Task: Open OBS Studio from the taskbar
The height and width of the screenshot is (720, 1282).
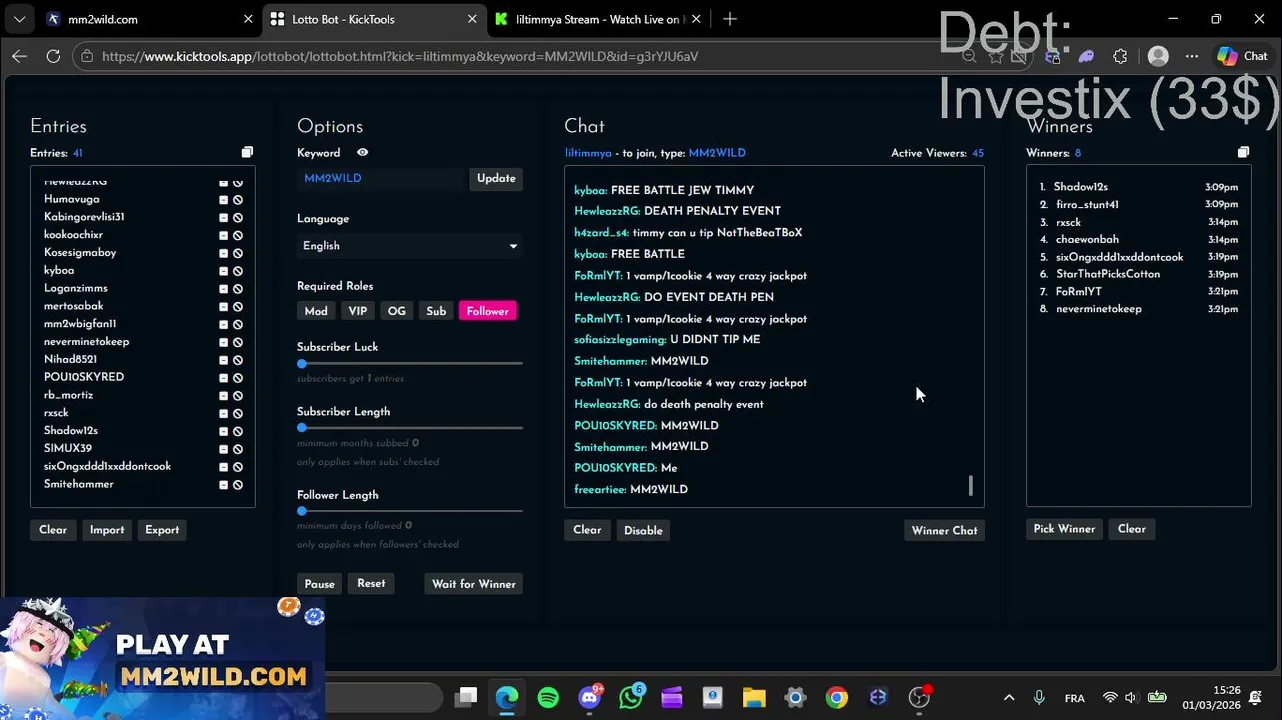Action: 919,698
